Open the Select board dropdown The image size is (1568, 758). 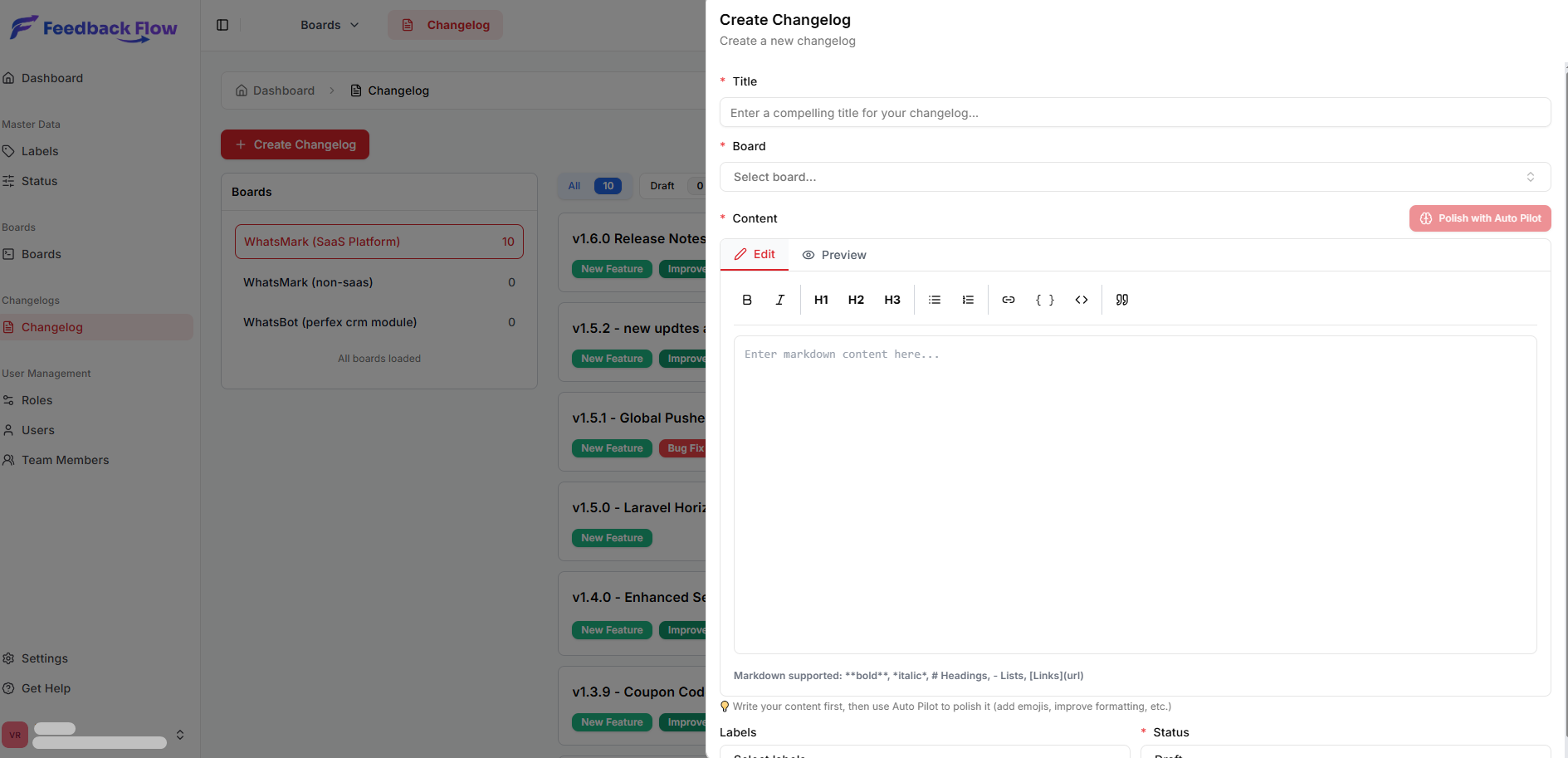(x=1135, y=177)
